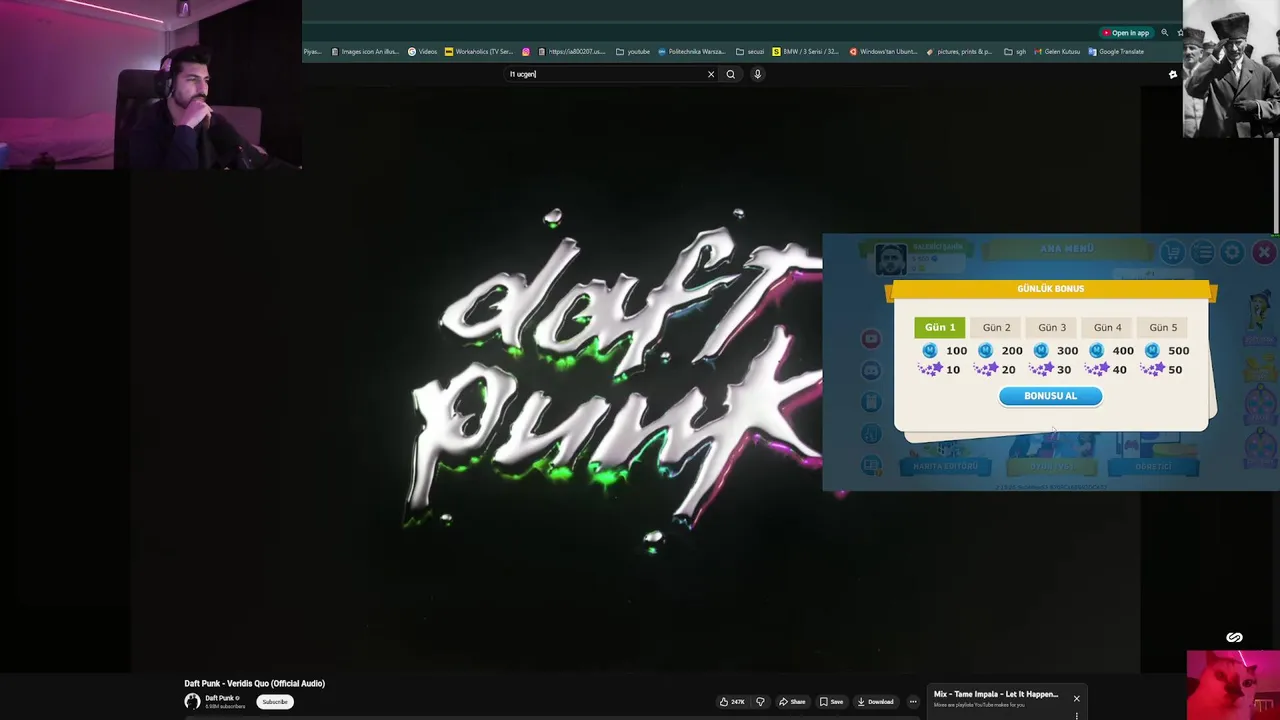
Task: Open the Videos bookmark
Action: point(423,52)
